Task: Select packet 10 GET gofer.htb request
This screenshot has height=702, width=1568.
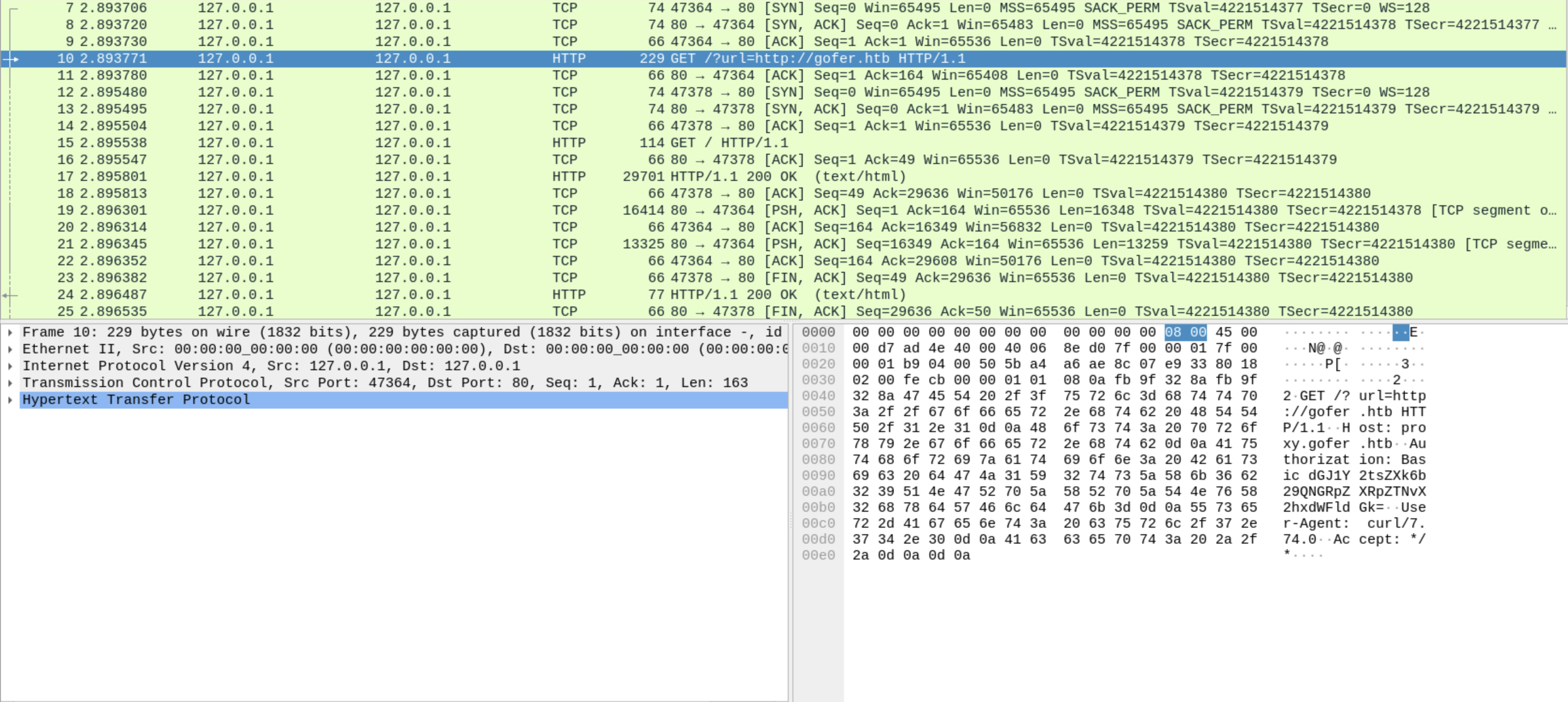Action: [784, 59]
